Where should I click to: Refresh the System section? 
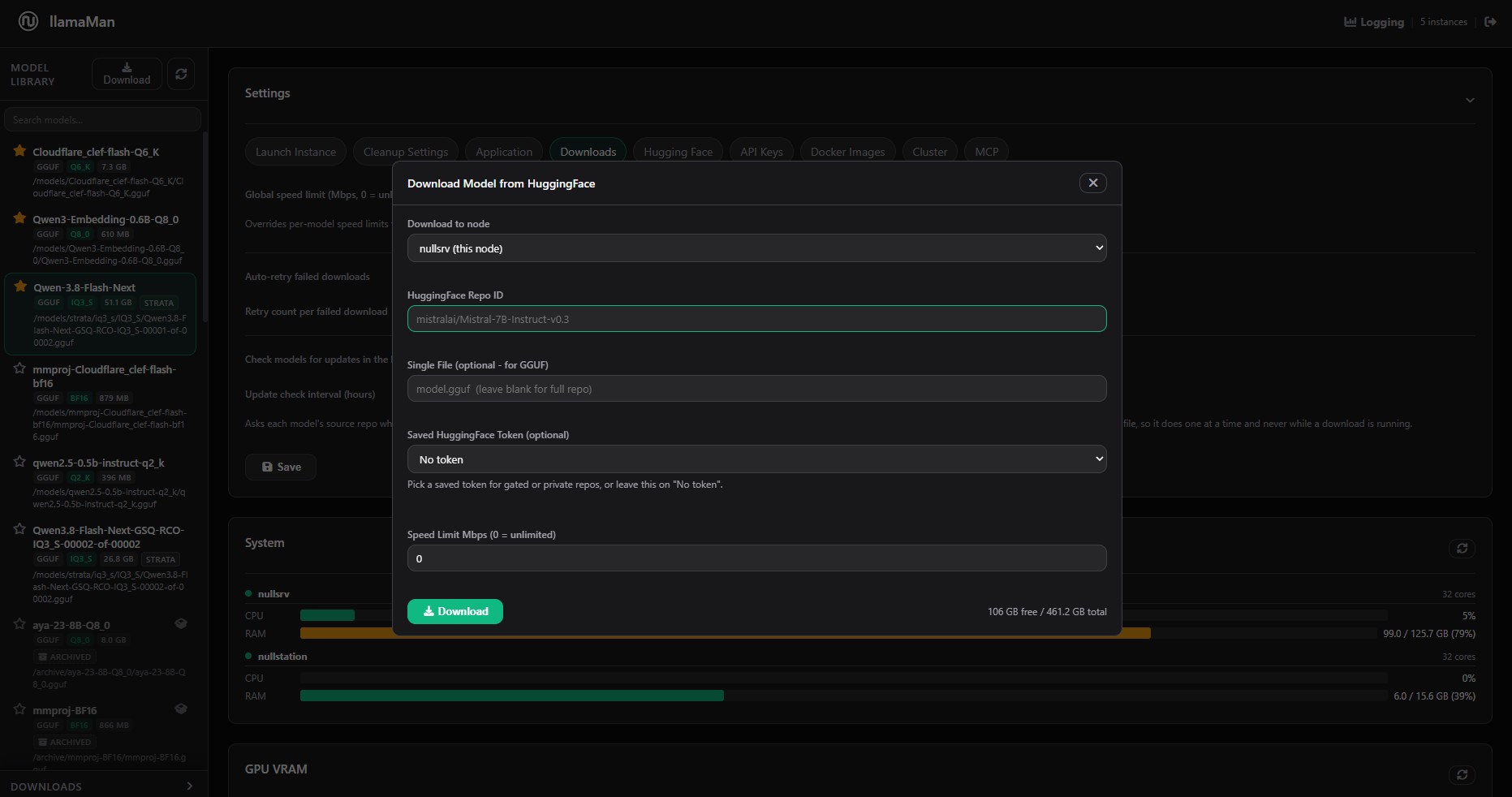coord(1462,549)
